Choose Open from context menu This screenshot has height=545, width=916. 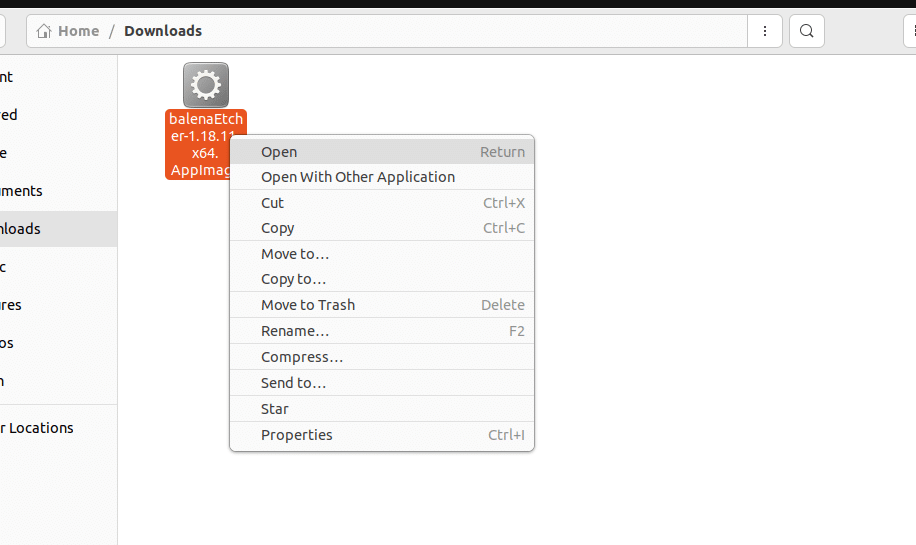382,152
